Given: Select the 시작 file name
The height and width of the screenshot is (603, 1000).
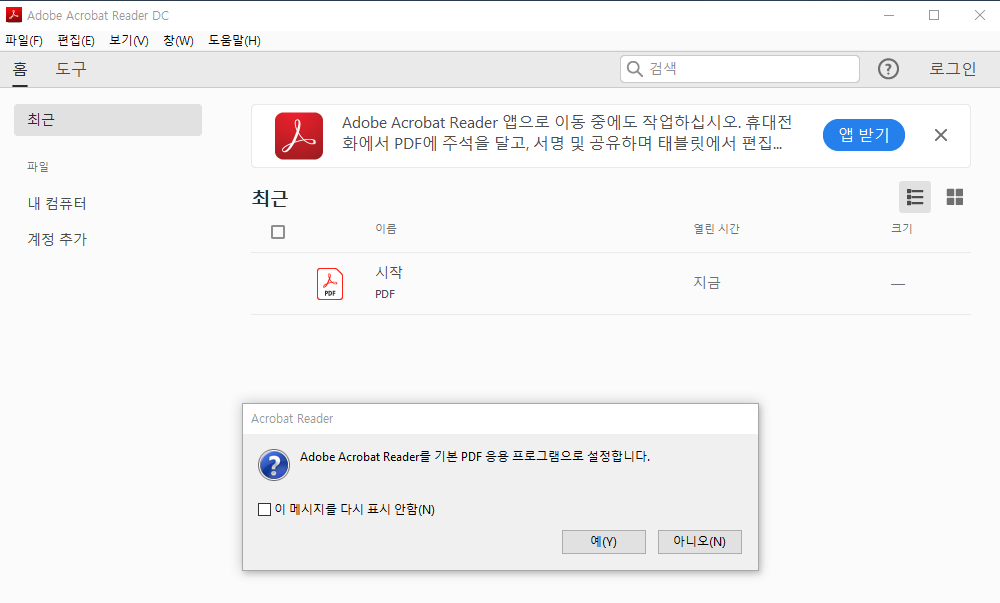Looking at the screenshot, I should coord(389,273).
